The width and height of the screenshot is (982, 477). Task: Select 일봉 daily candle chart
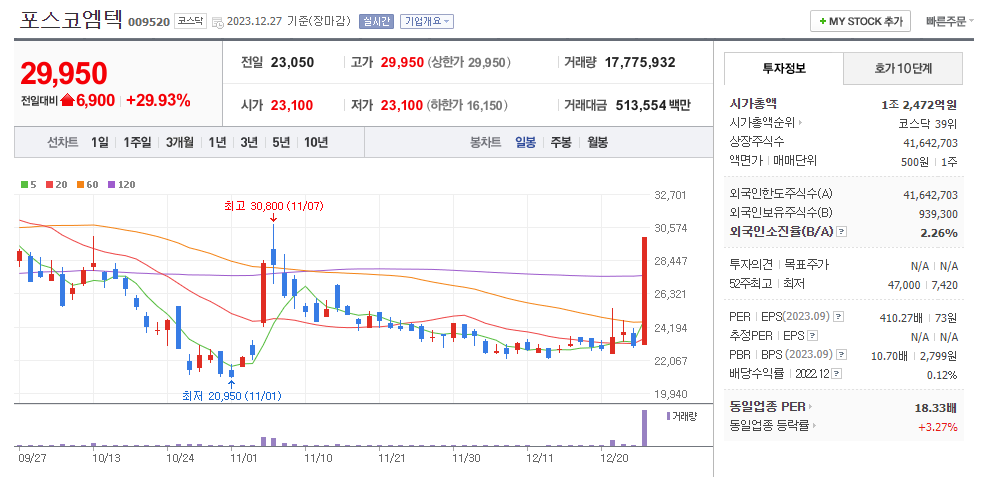[525, 143]
